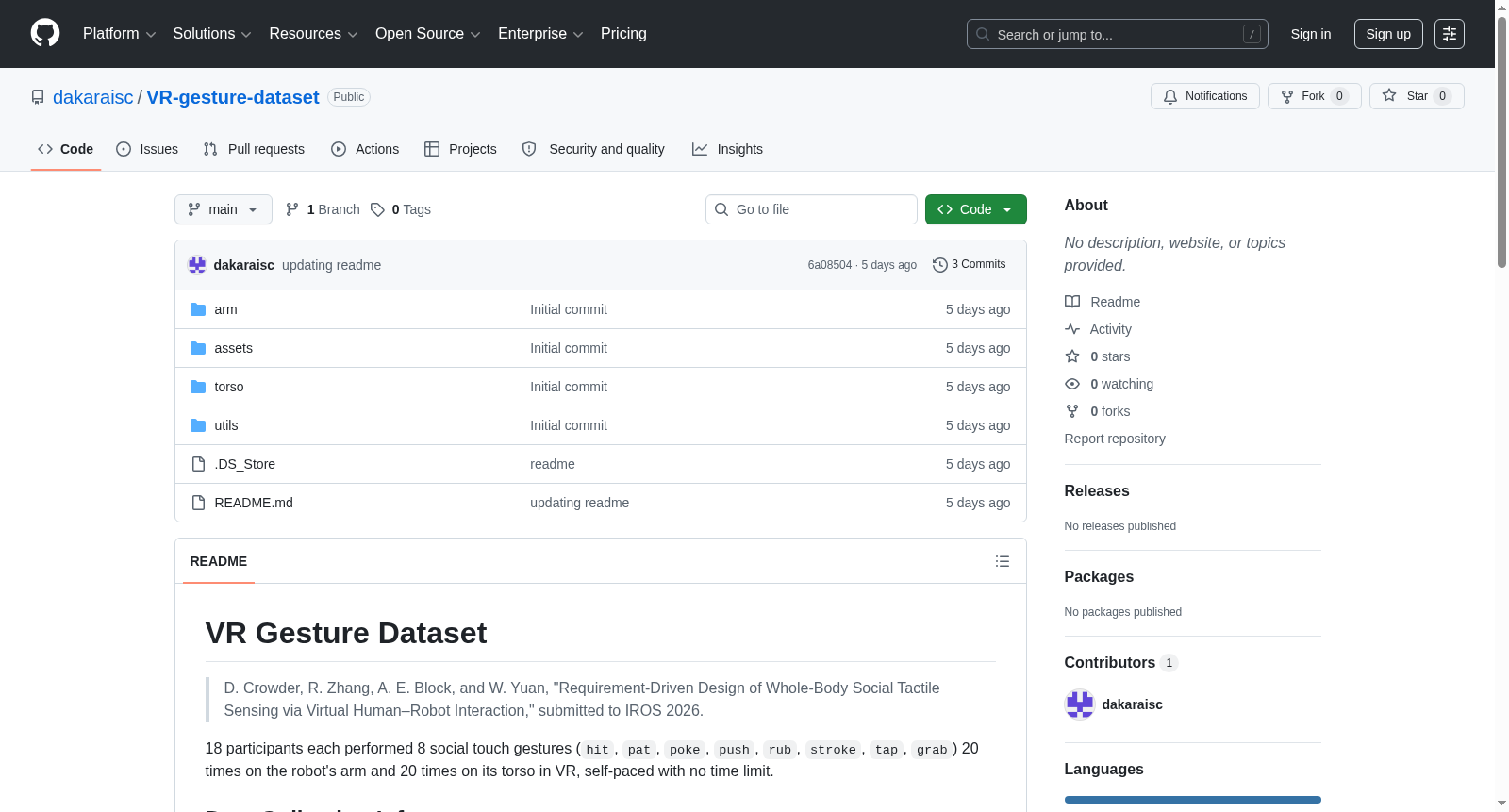The image size is (1509, 812).
Task: Click the .DS_Store file icon
Action: 198,464
